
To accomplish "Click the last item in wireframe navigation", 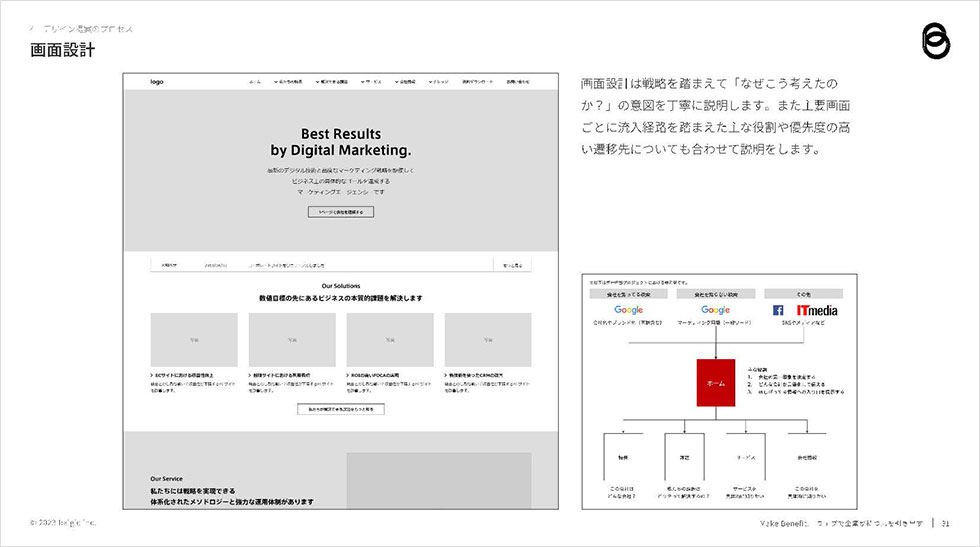I will (517, 81).
